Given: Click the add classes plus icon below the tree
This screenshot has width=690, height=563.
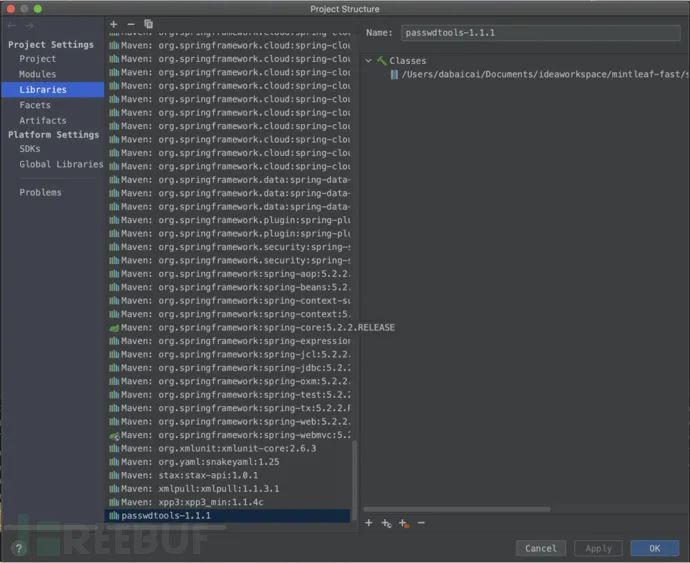Looking at the screenshot, I should point(369,523).
